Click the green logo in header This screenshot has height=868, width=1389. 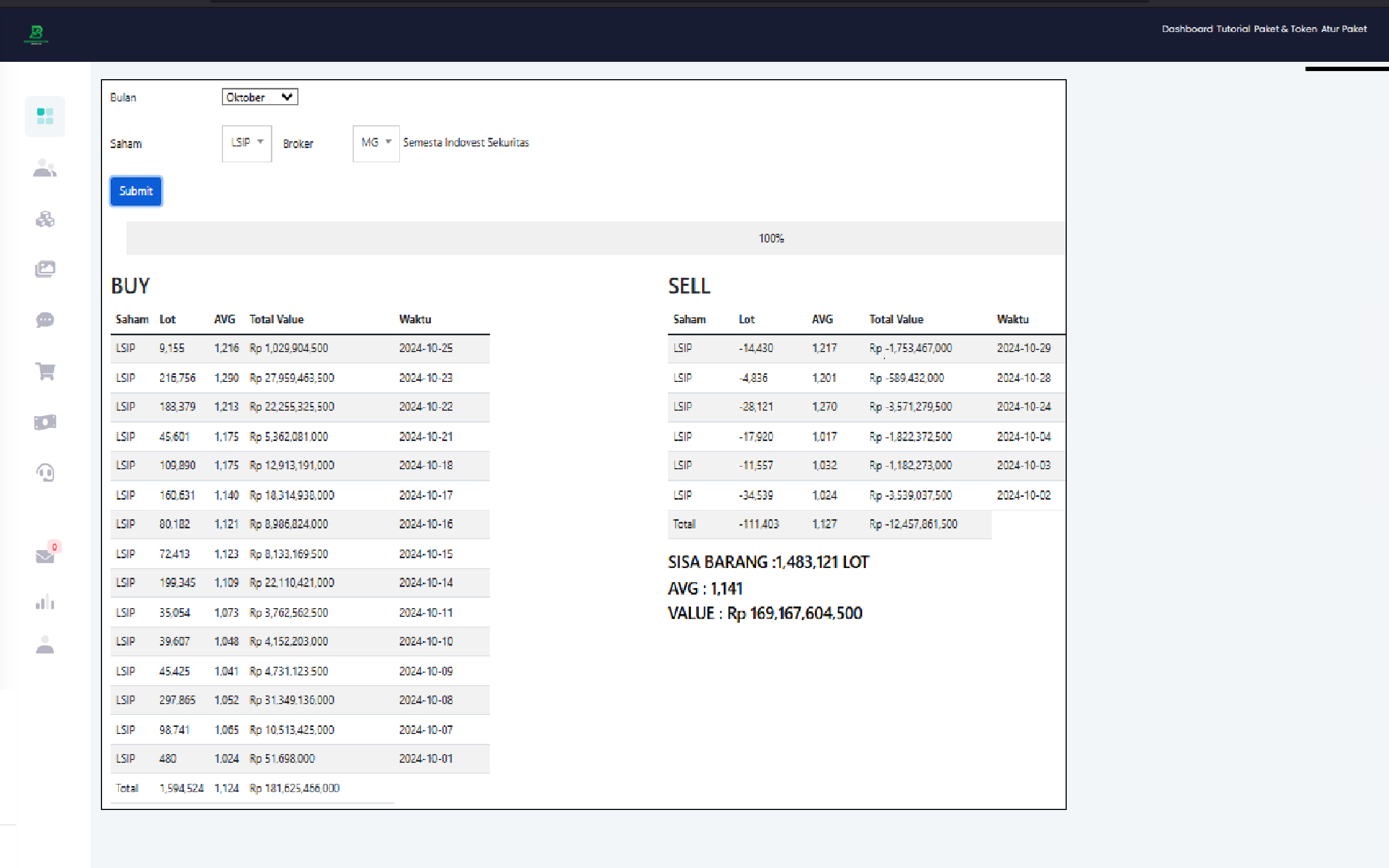click(36, 34)
